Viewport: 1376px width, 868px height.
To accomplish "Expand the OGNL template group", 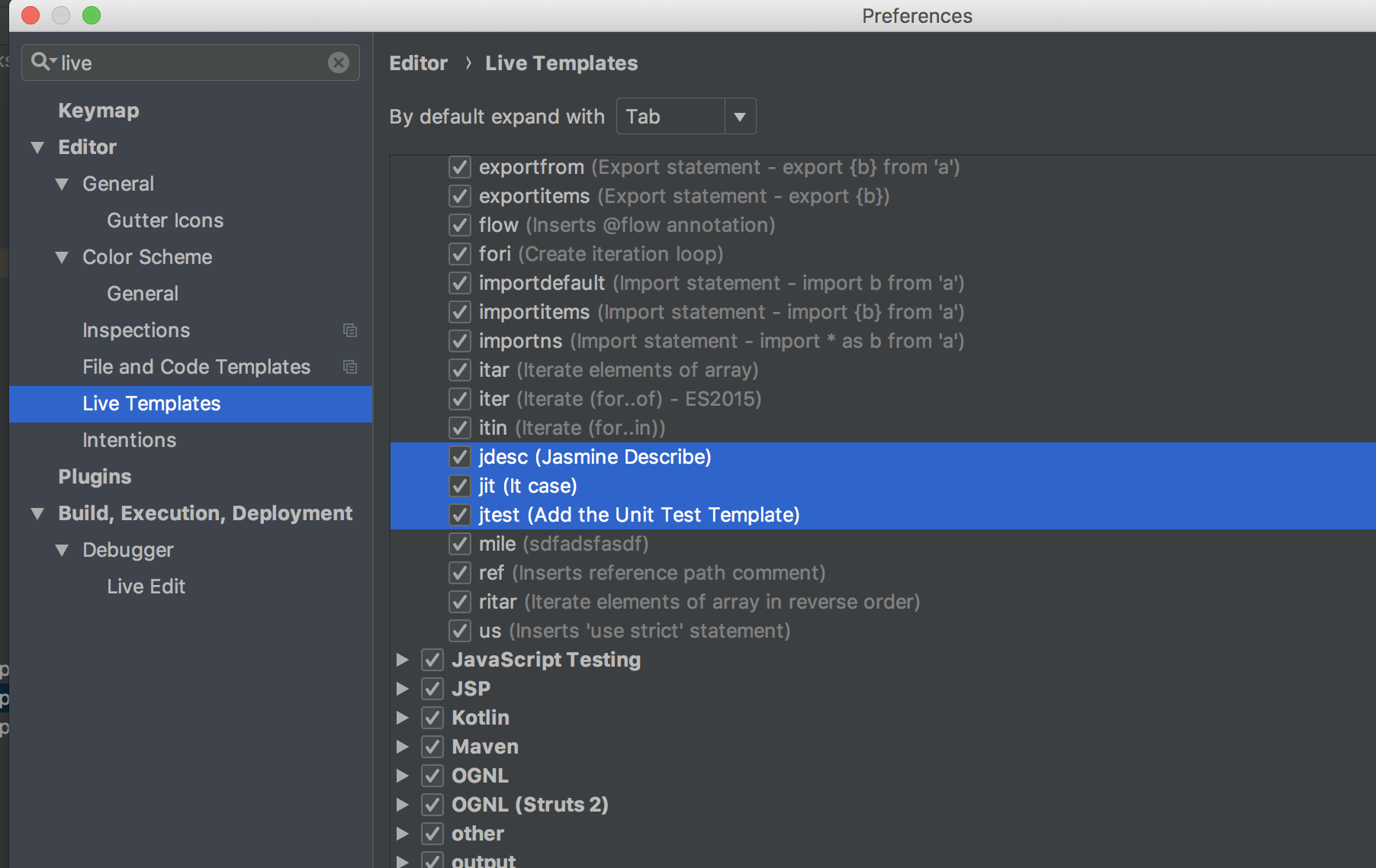I will [403, 776].
